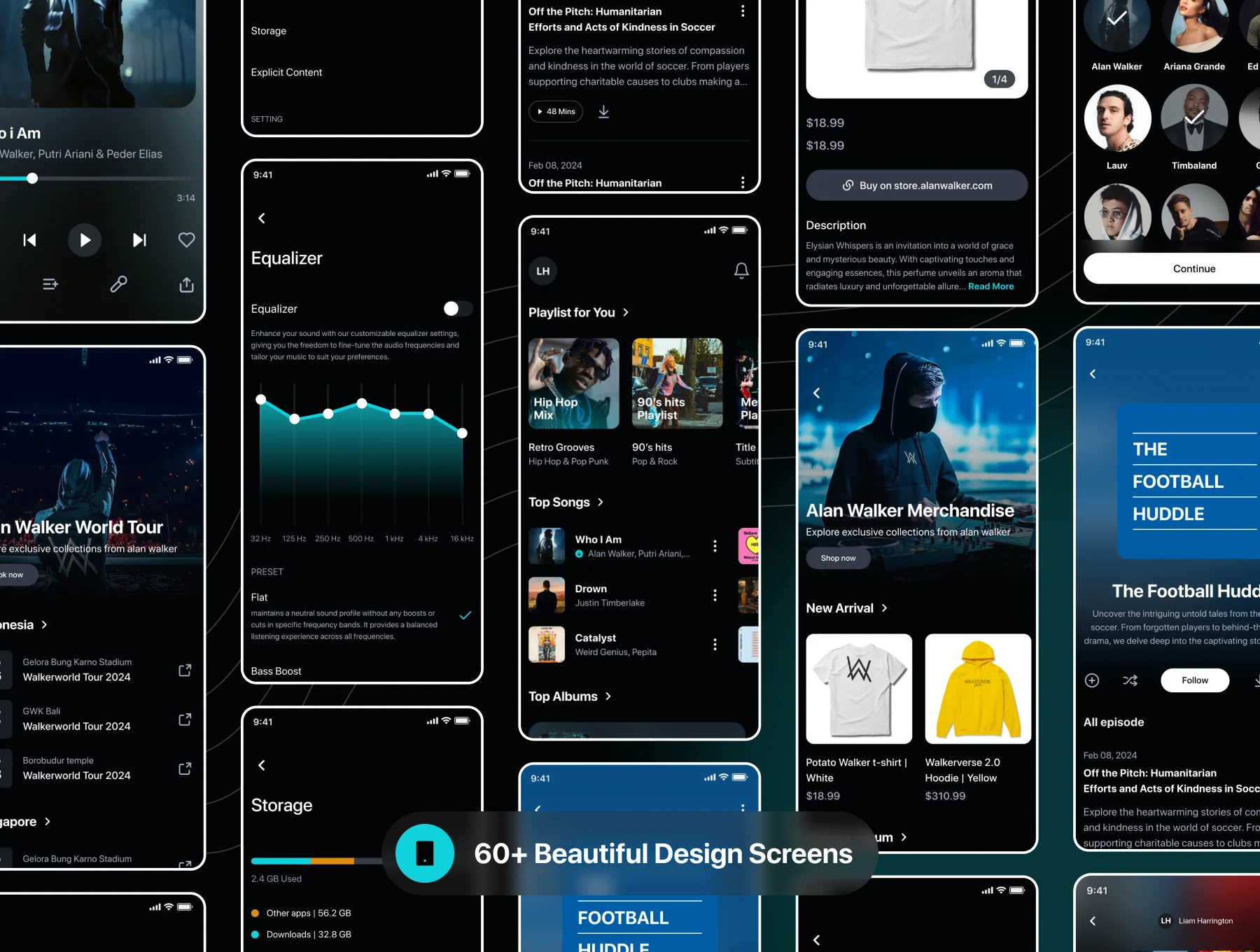Go back from the Equalizer screen
Screen dimensions: 1260x952
[x=262, y=218]
